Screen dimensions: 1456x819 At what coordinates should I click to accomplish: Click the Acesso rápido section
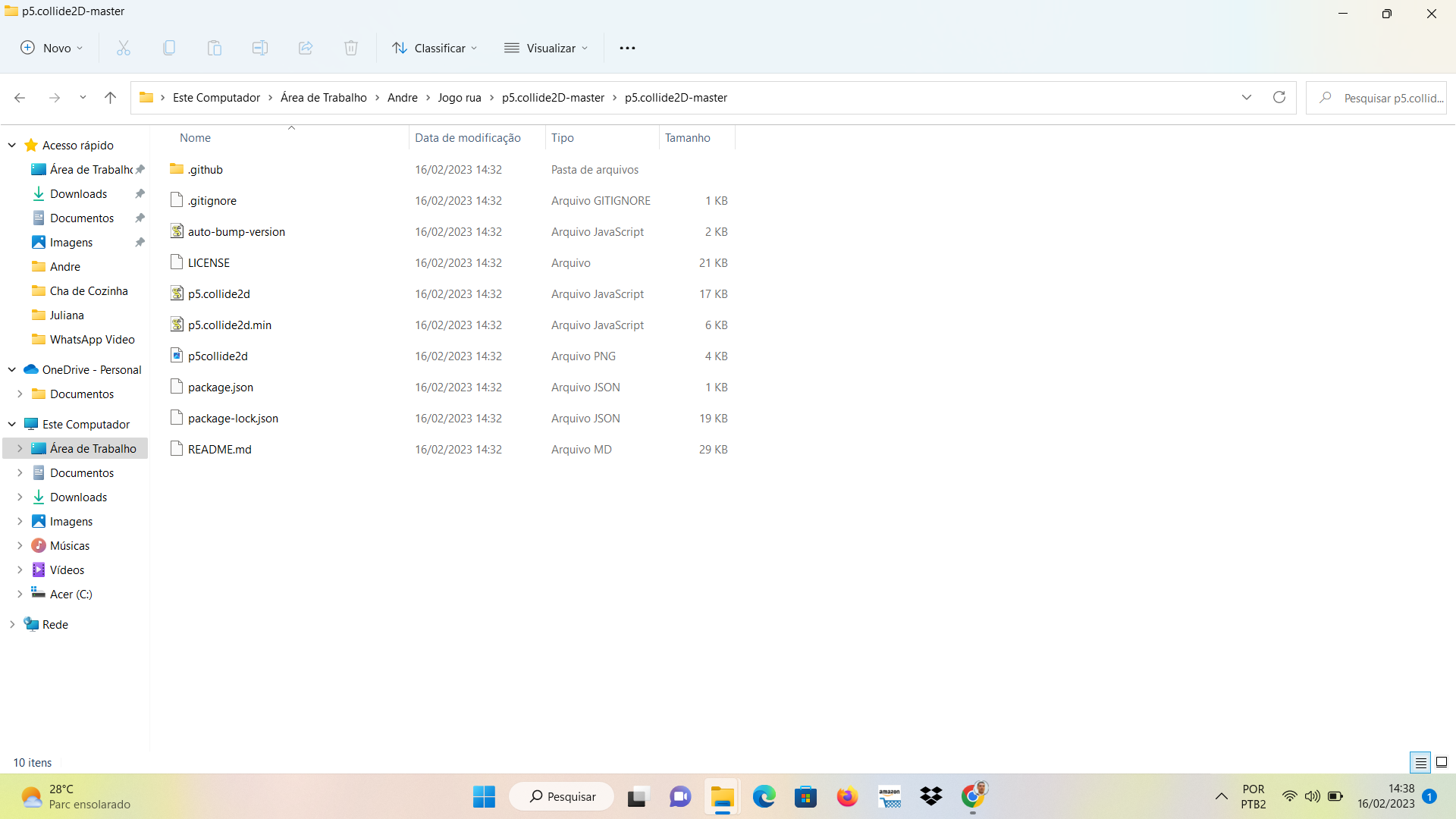(x=77, y=145)
